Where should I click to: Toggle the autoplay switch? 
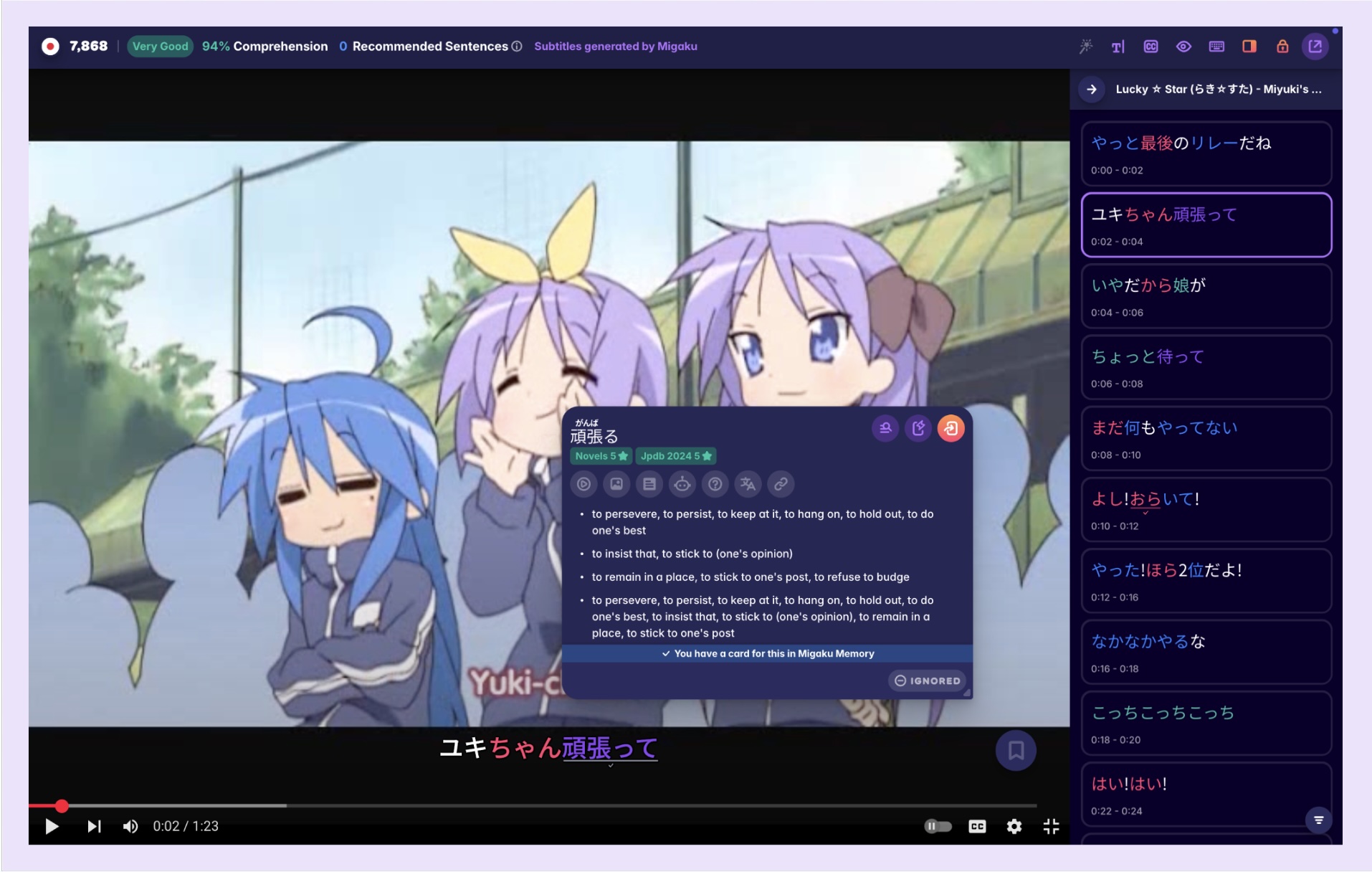(938, 827)
